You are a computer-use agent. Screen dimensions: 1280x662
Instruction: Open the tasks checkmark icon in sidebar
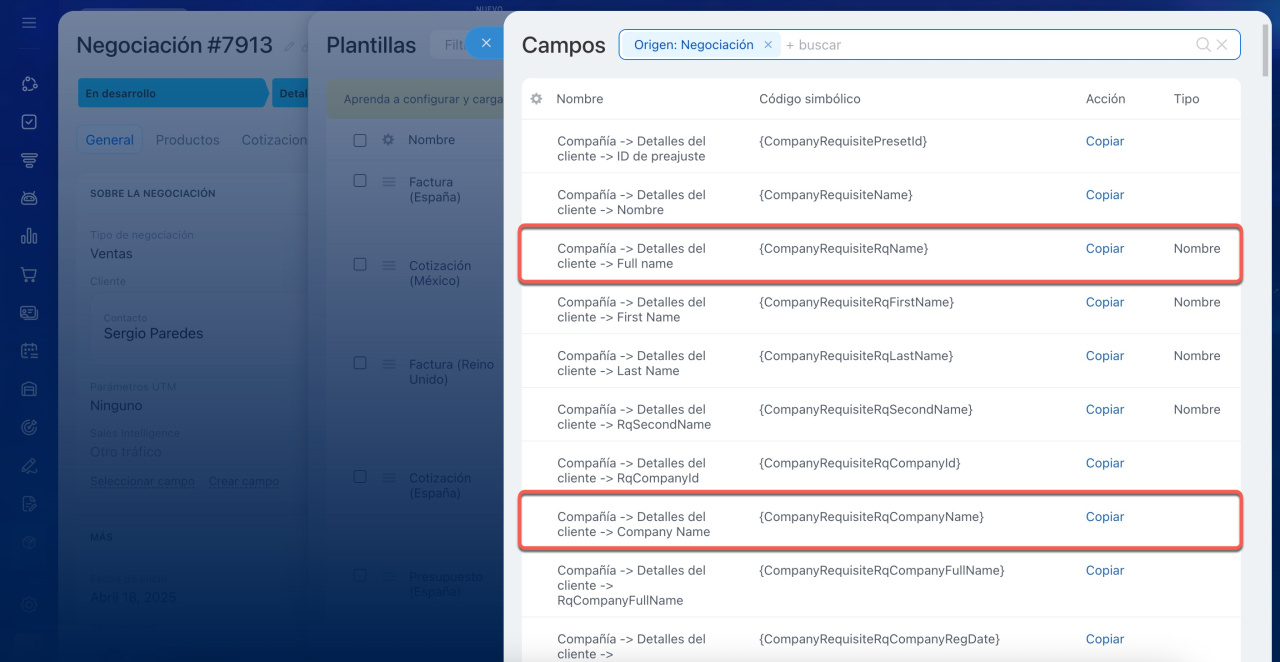[29, 122]
